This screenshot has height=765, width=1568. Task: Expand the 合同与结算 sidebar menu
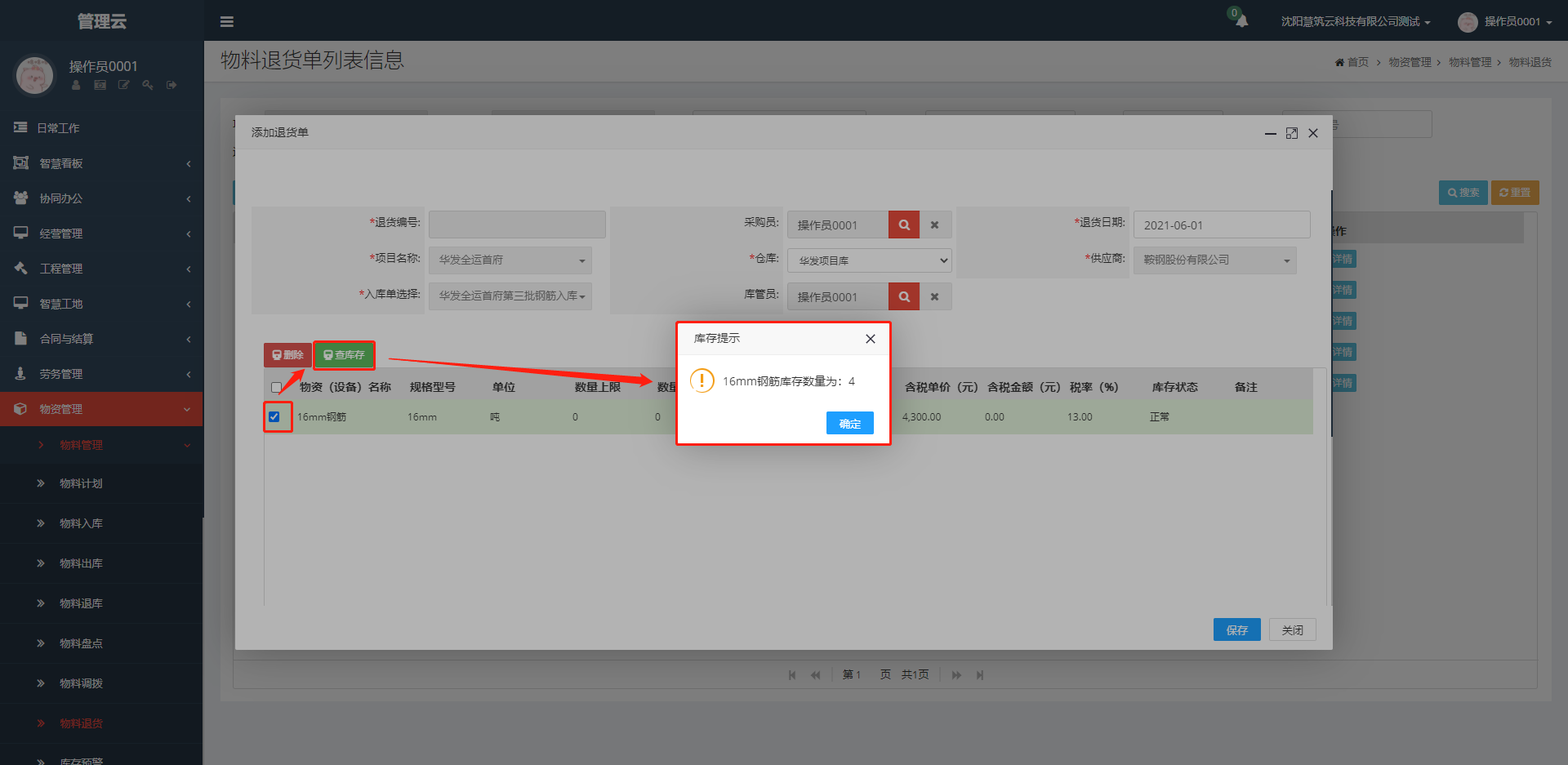101,339
